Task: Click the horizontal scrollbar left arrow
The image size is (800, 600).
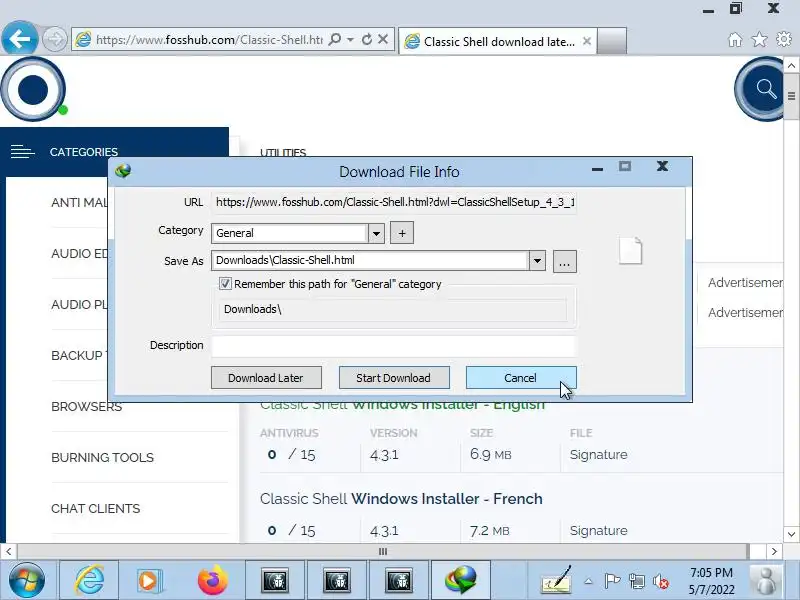Action: point(8,551)
